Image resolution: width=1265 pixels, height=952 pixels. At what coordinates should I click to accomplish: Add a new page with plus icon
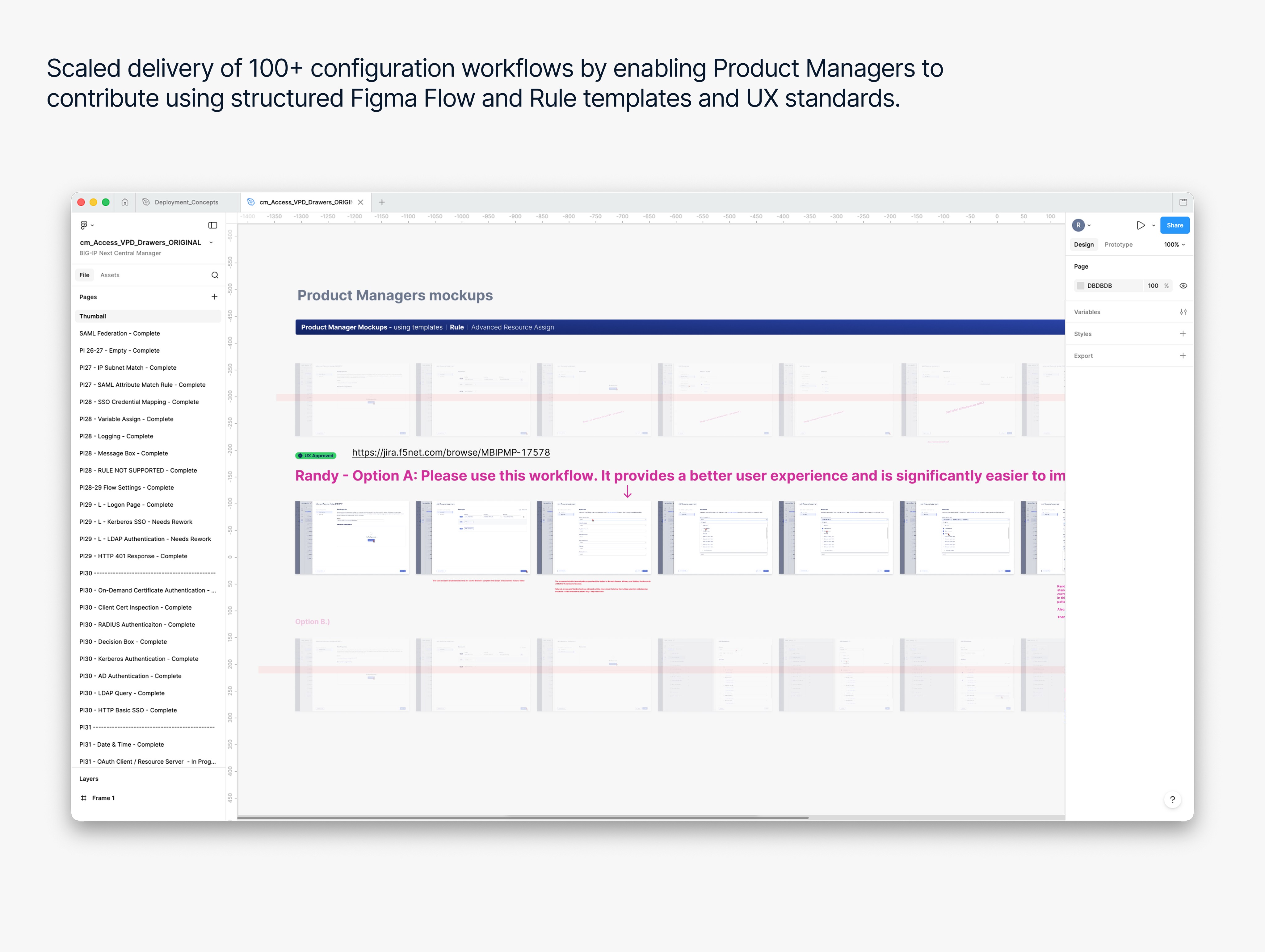pos(214,297)
